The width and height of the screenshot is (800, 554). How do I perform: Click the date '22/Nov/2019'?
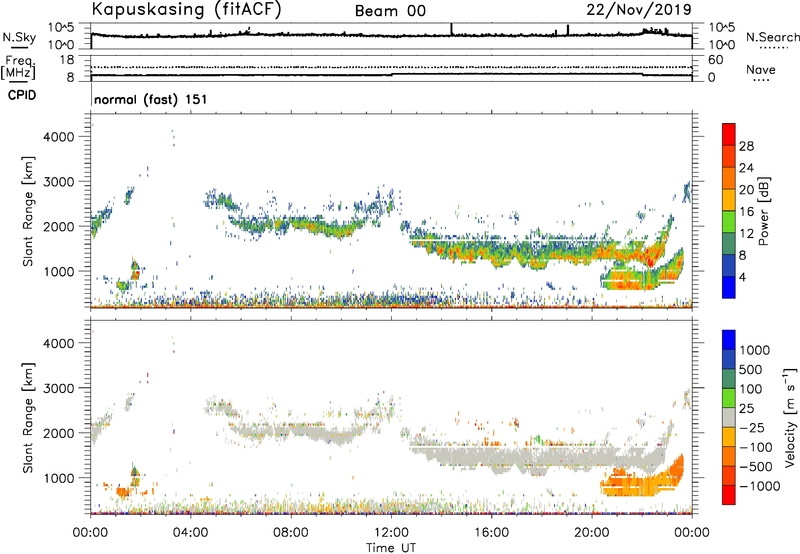(639, 10)
